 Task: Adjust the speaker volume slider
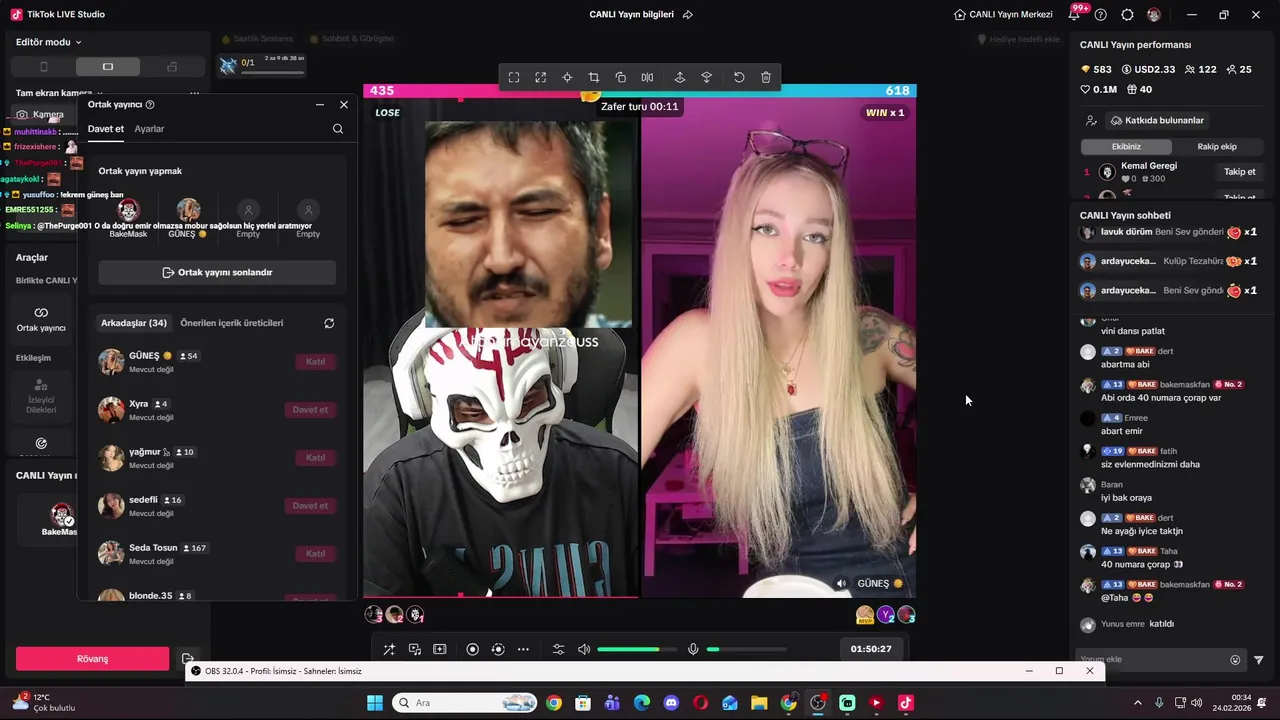(638, 649)
